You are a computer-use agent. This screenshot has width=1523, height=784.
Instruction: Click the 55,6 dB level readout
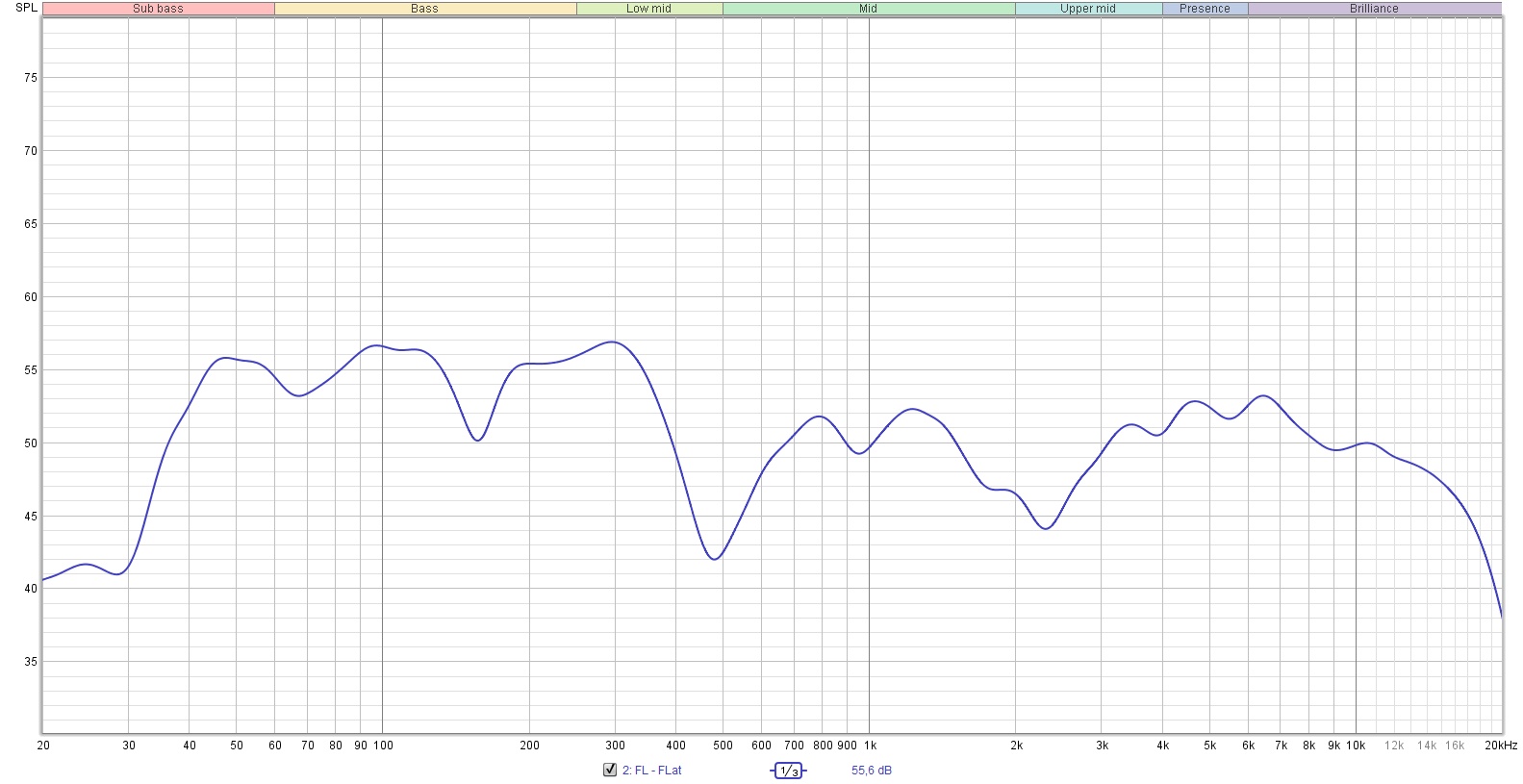pos(871,771)
